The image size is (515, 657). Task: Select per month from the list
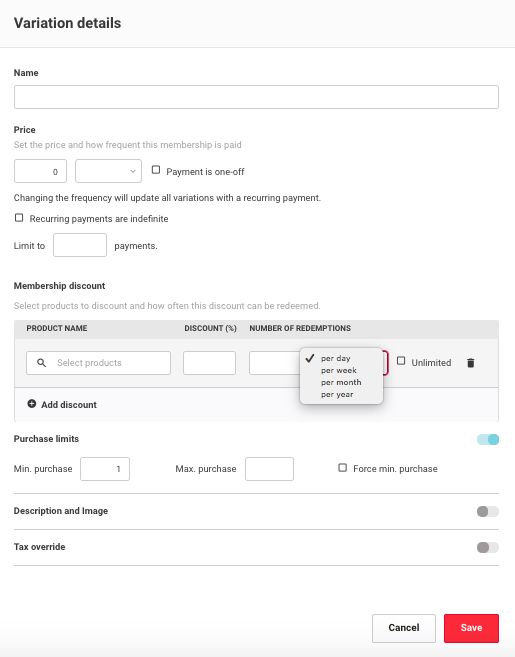[x=341, y=383]
